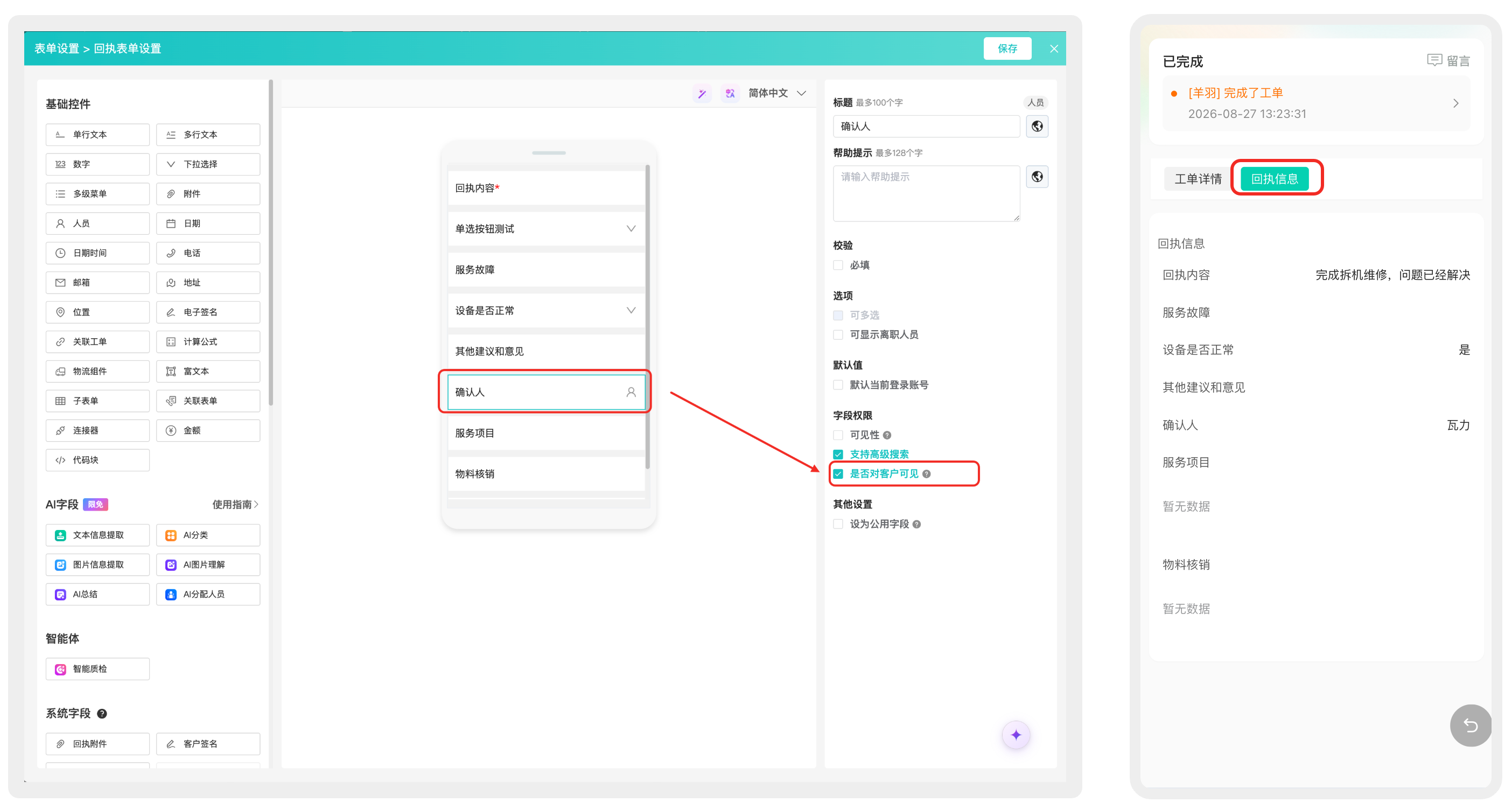The width and height of the screenshot is (1512, 809).
Task: Select the 确认人 field in form preview
Action: 546,392
